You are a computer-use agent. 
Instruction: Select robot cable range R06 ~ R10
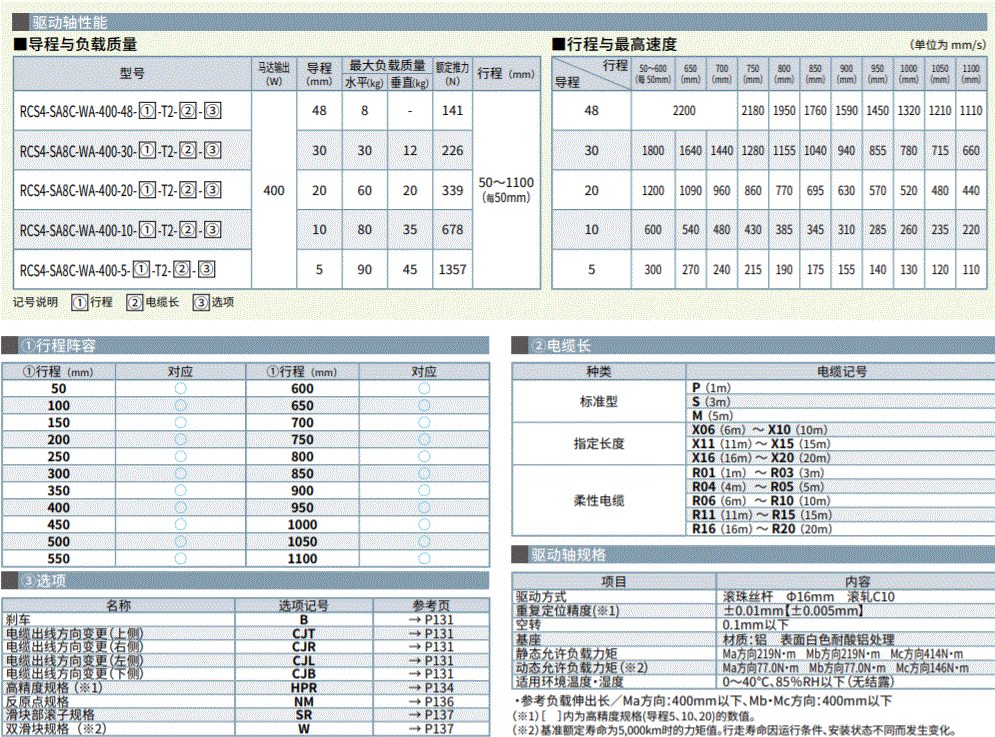tap(761, 501)
